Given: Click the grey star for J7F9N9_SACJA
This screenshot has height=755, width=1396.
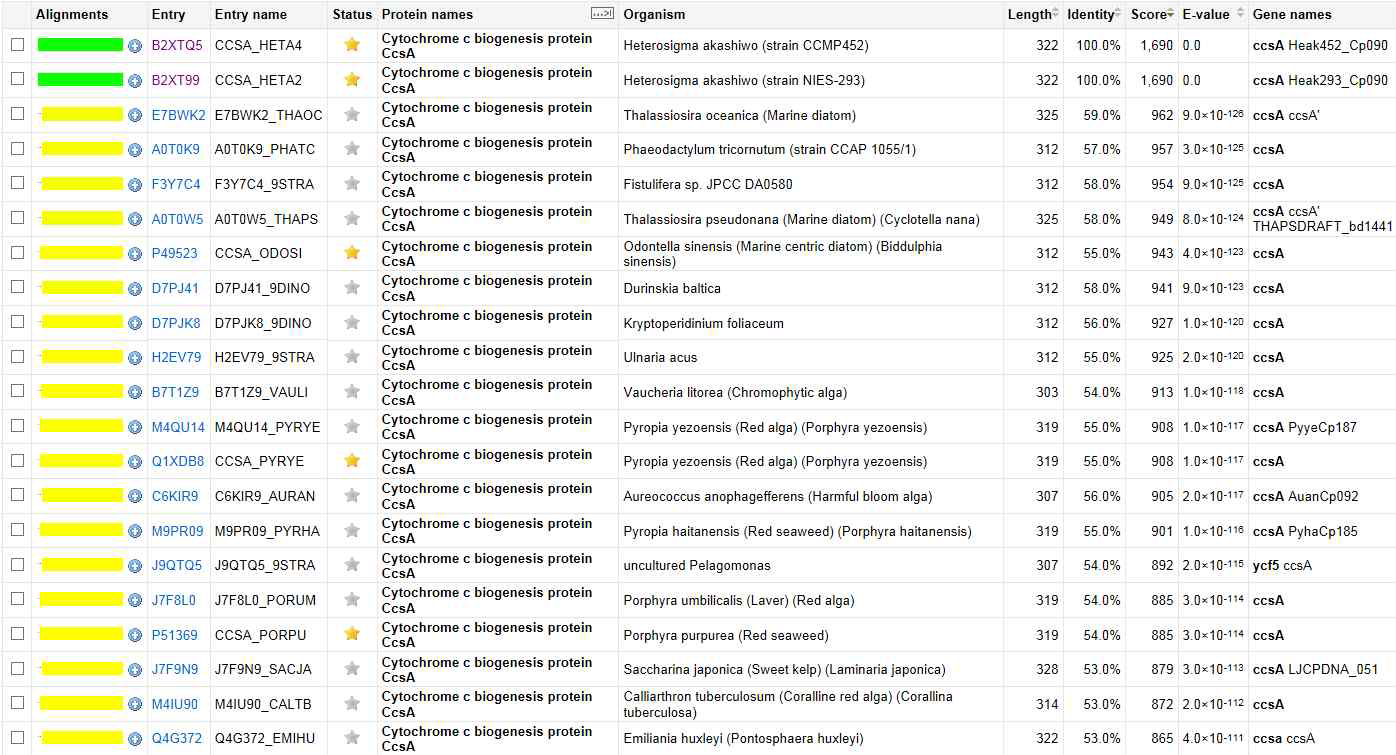Looking at the screenshot, I should click(351, 669).
